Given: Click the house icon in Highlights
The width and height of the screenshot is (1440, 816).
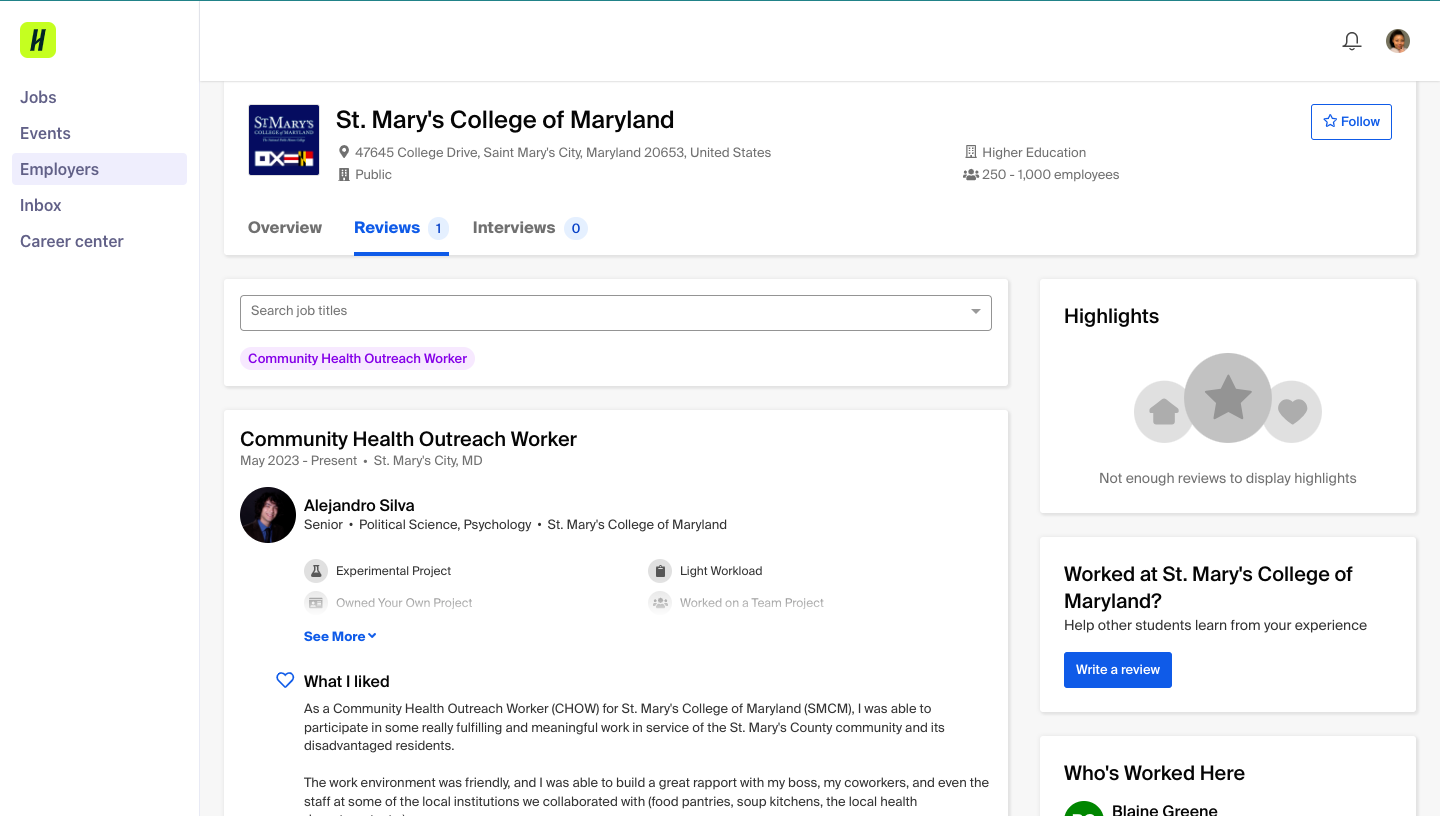Looking at the screenshot, I should click(x=1163, y=412).
